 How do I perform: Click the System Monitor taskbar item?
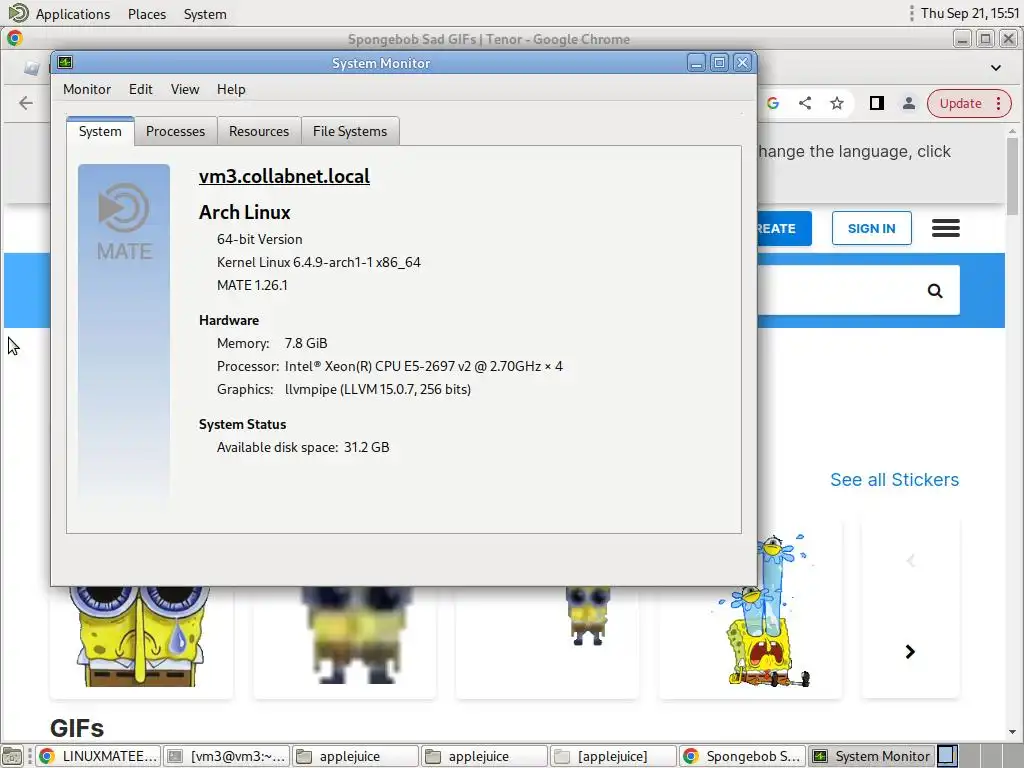(x=871, y=756)
